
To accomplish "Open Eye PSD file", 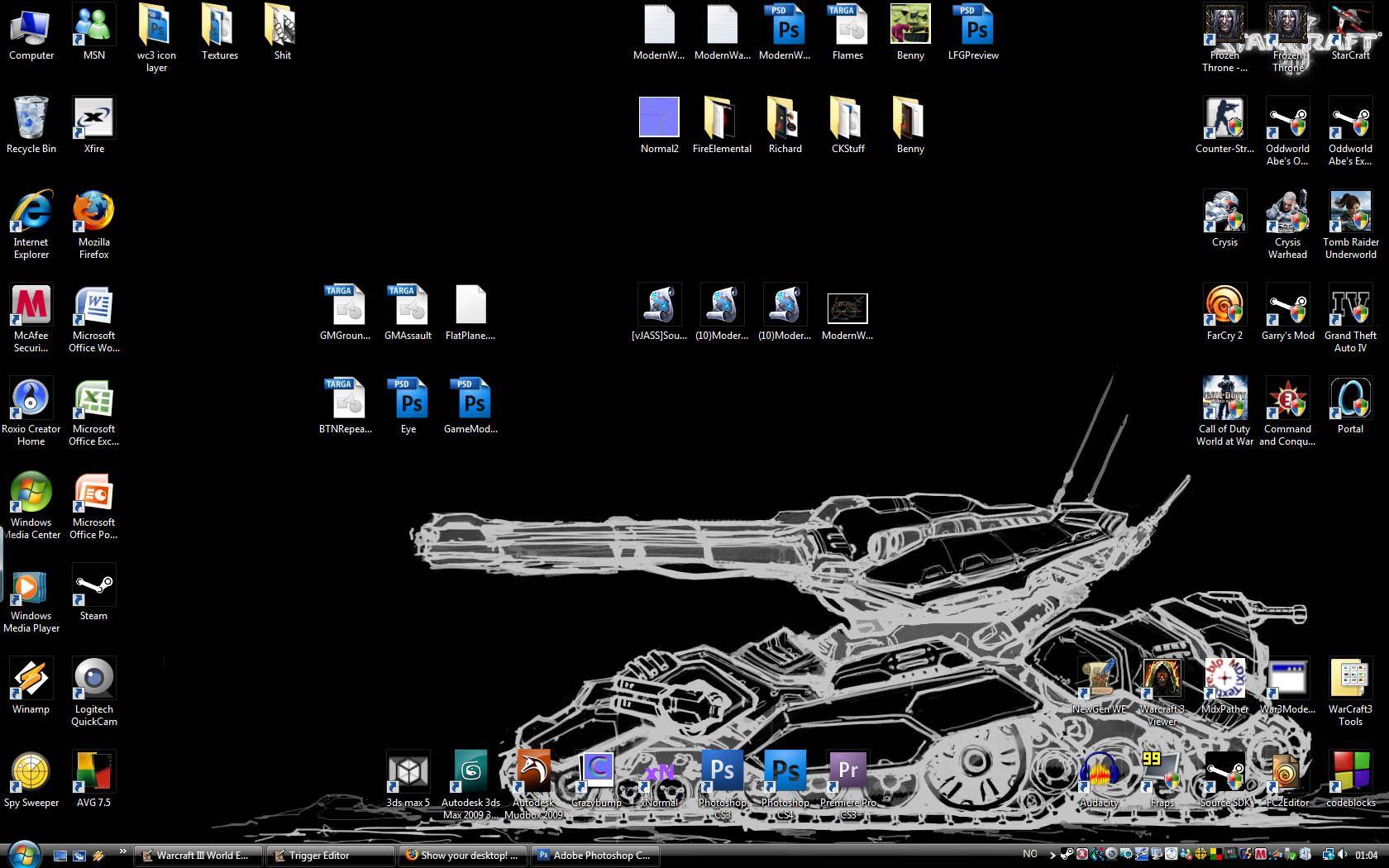I will tap(408, 406).
